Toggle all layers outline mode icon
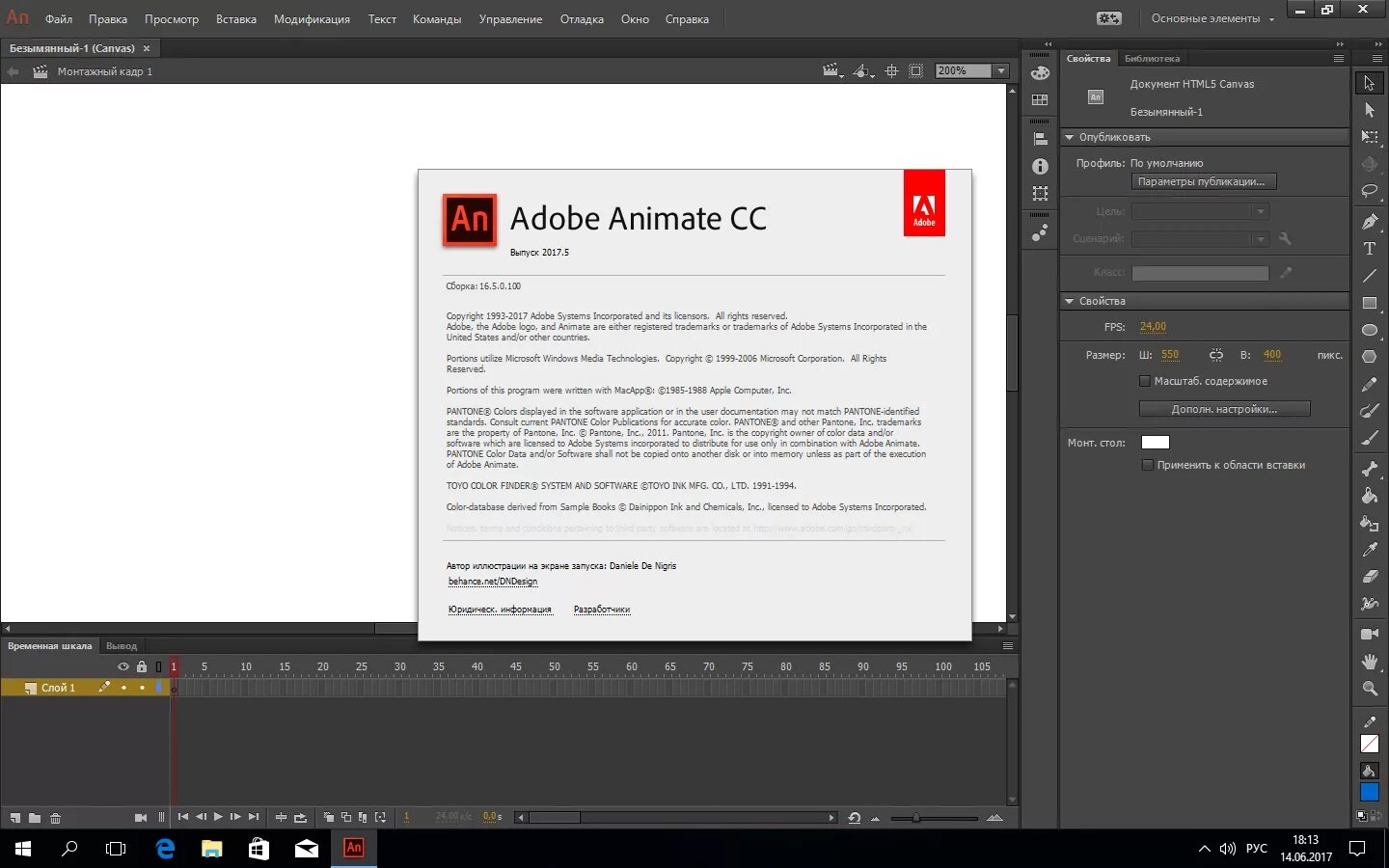Image resolution: width=1389 pixels, height=868 pixels. click(x=159, y=666)
